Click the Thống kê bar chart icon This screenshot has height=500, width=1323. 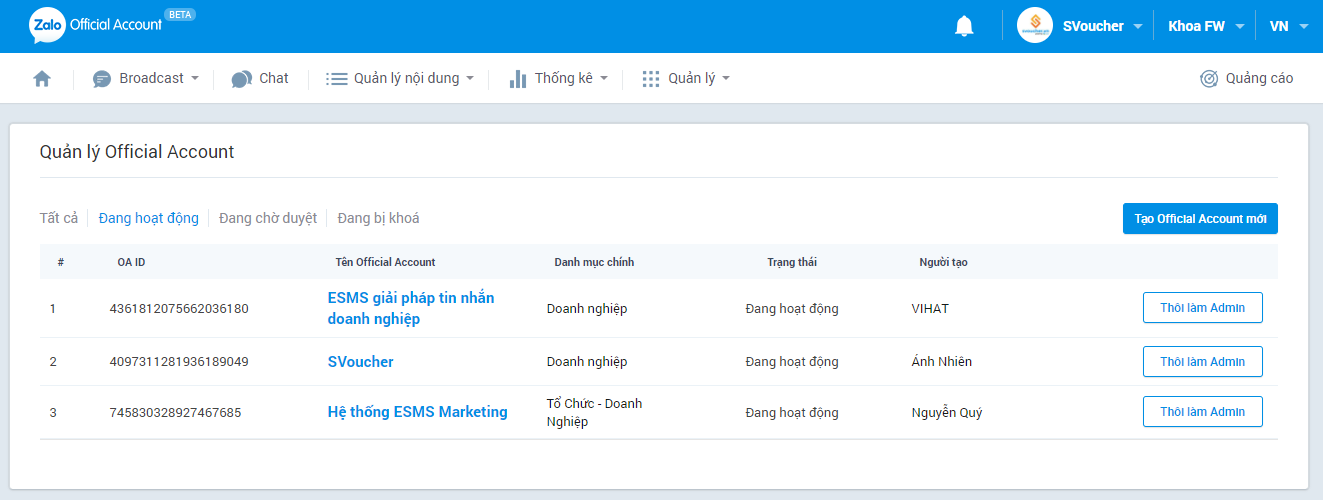click(x=518, y=79)
